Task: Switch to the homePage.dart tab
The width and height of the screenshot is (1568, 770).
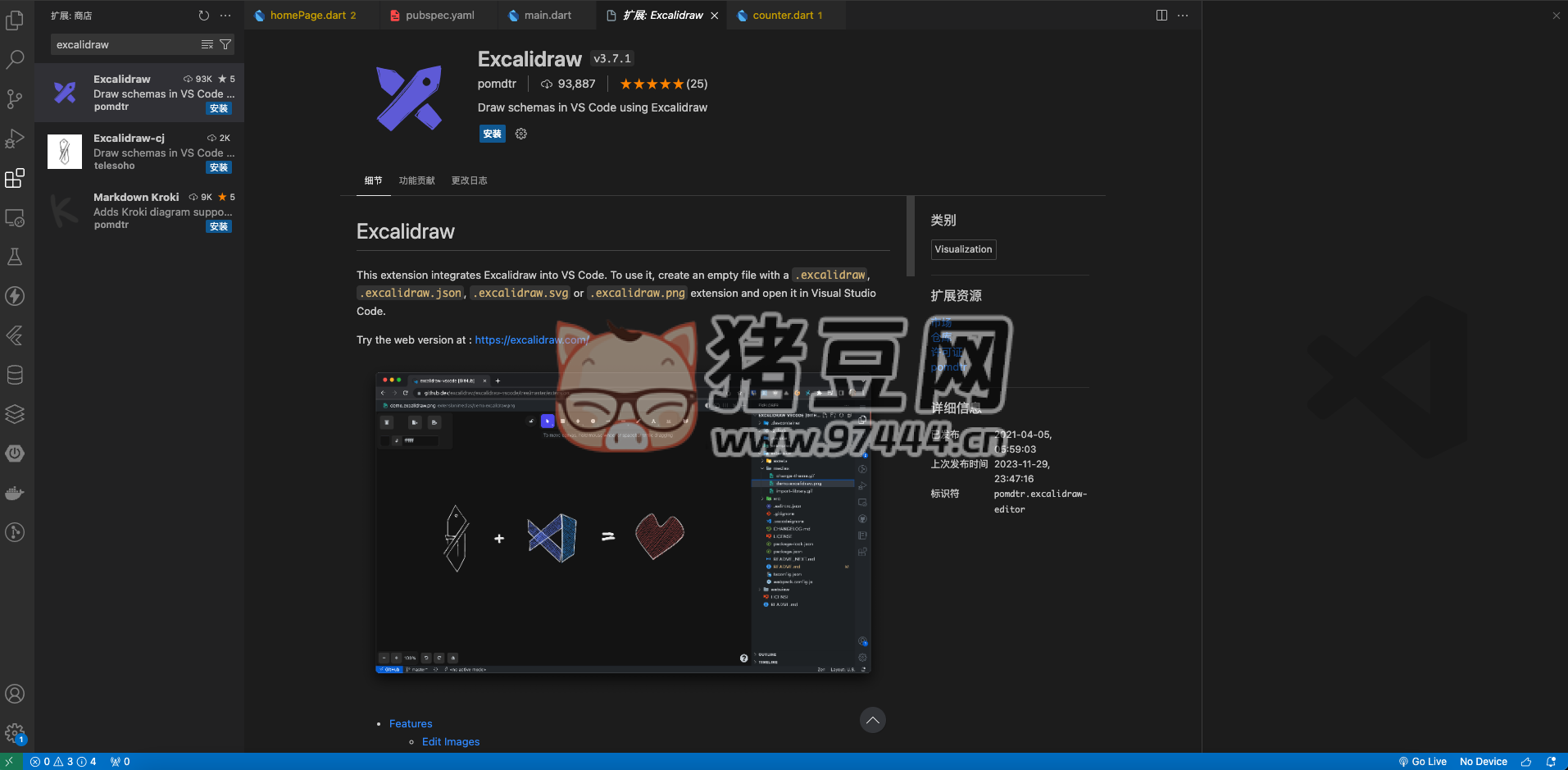Action: (312, 16)
